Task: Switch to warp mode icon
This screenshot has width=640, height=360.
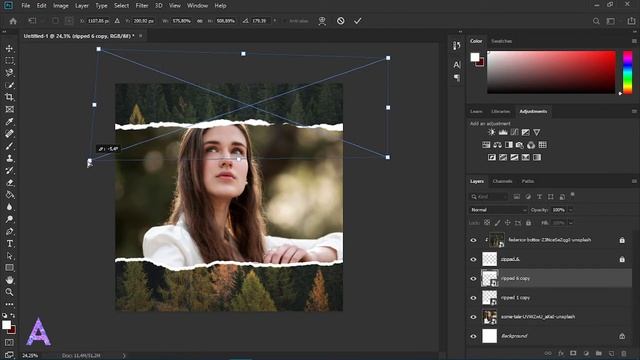Action: click(322, 21)
